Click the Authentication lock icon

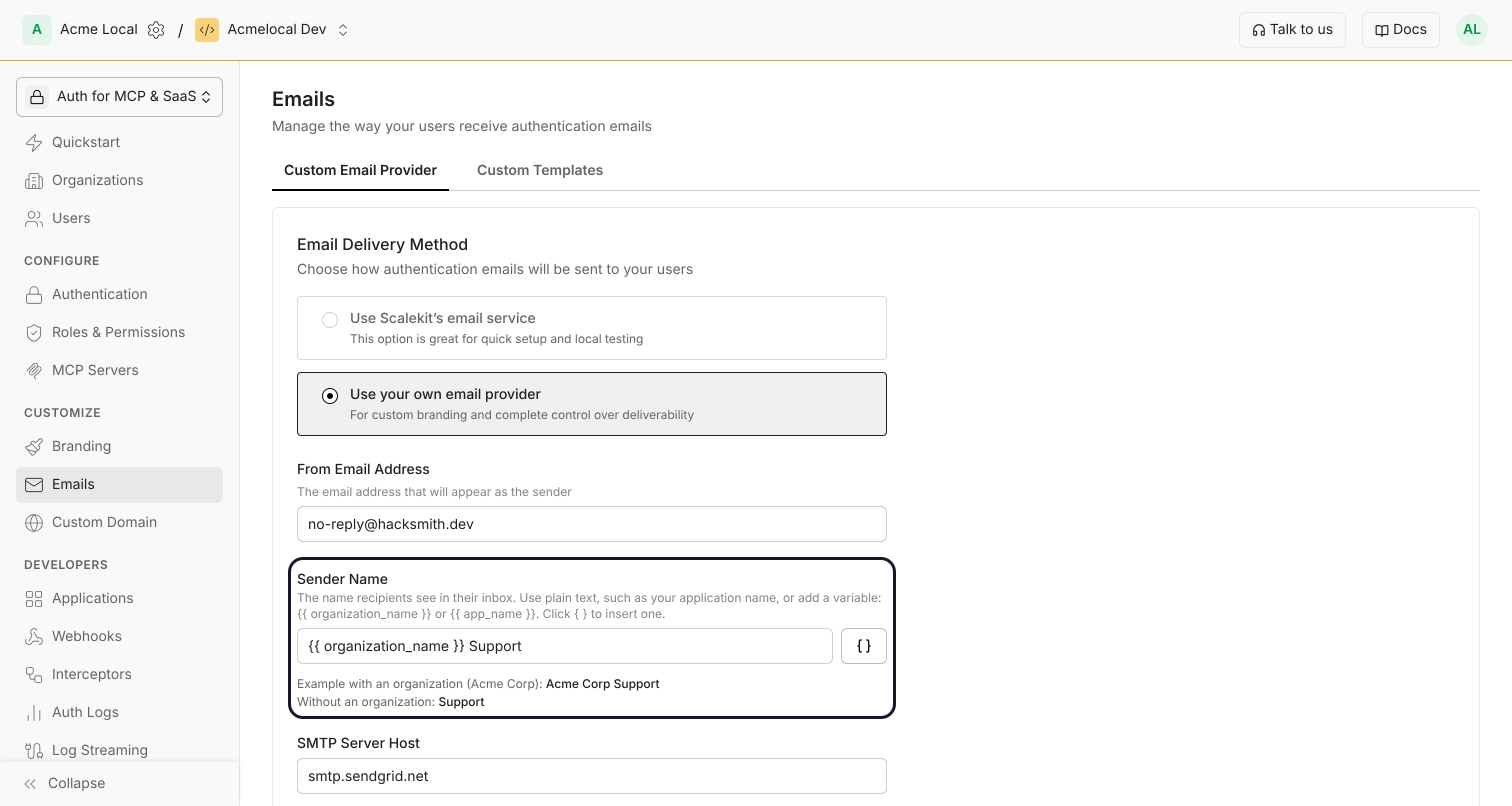click(34, 294)
